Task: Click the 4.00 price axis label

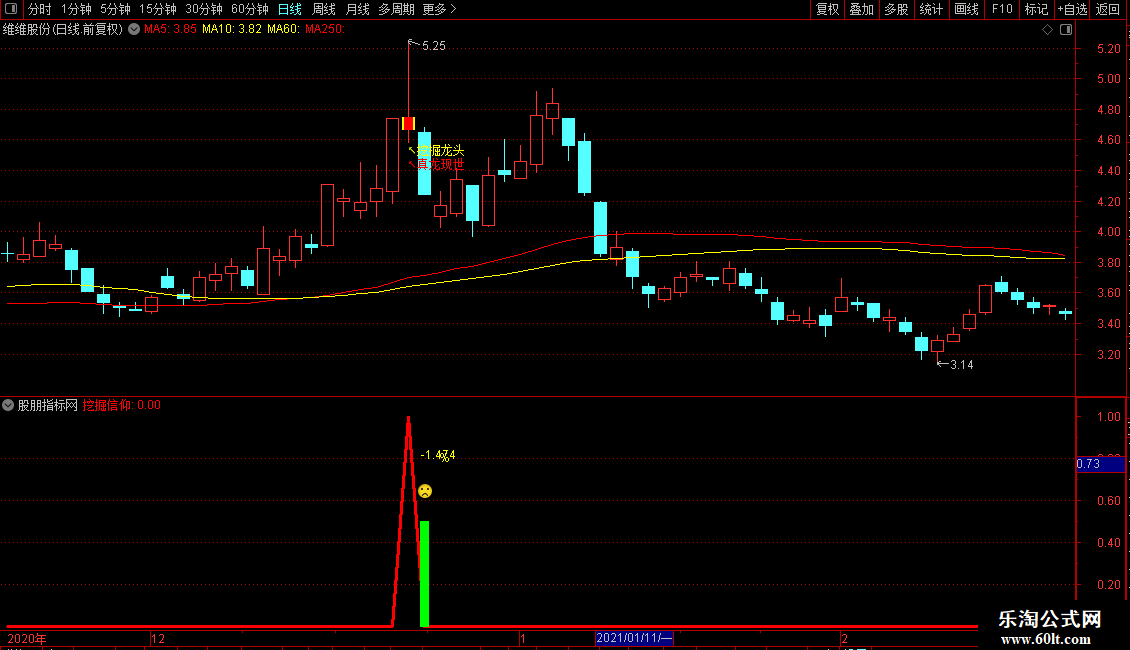Action: (x=1109, y=232)
